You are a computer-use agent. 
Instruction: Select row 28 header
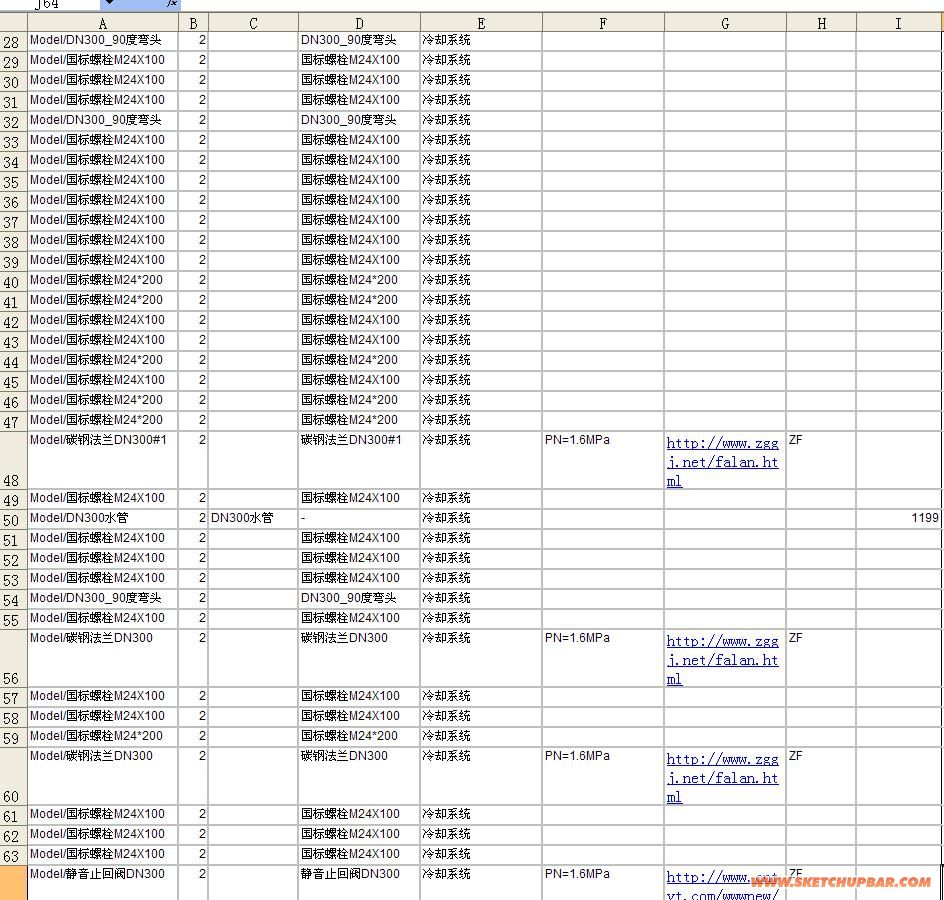(13, 42)
